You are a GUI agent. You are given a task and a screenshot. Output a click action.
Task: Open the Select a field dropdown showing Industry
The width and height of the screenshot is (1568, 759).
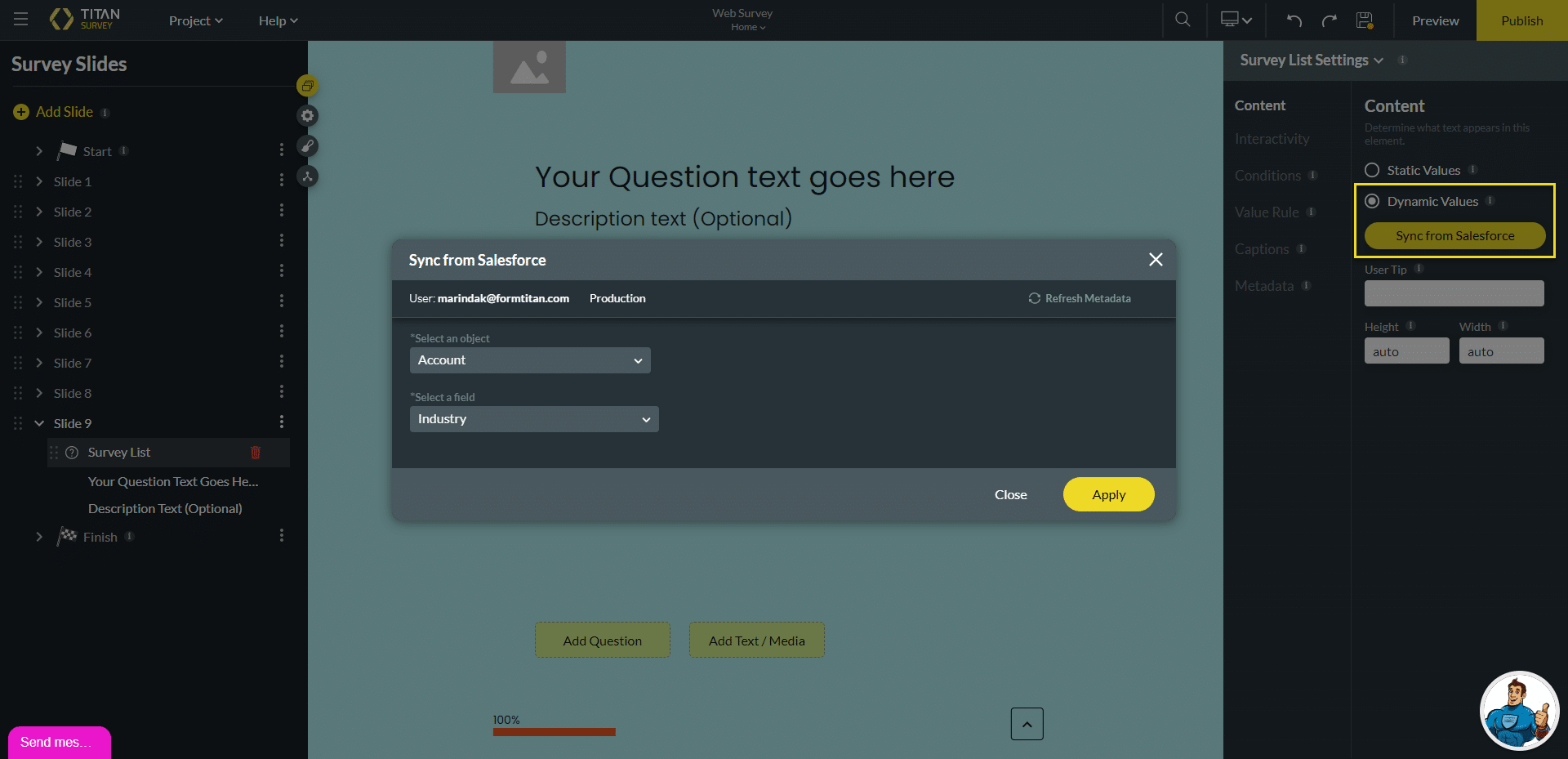(534, 419)
